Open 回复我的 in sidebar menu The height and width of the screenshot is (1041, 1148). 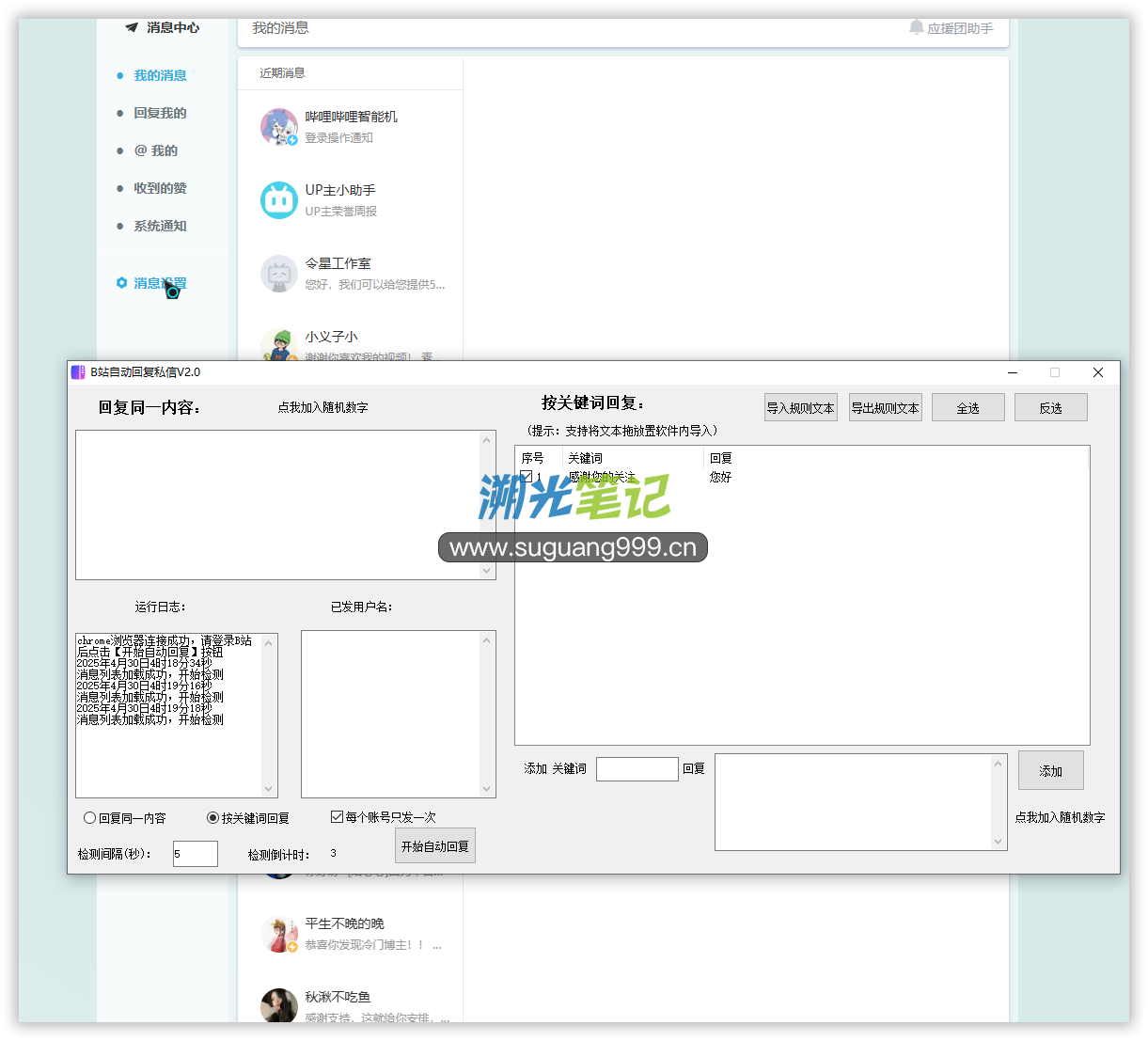[160, 113]
